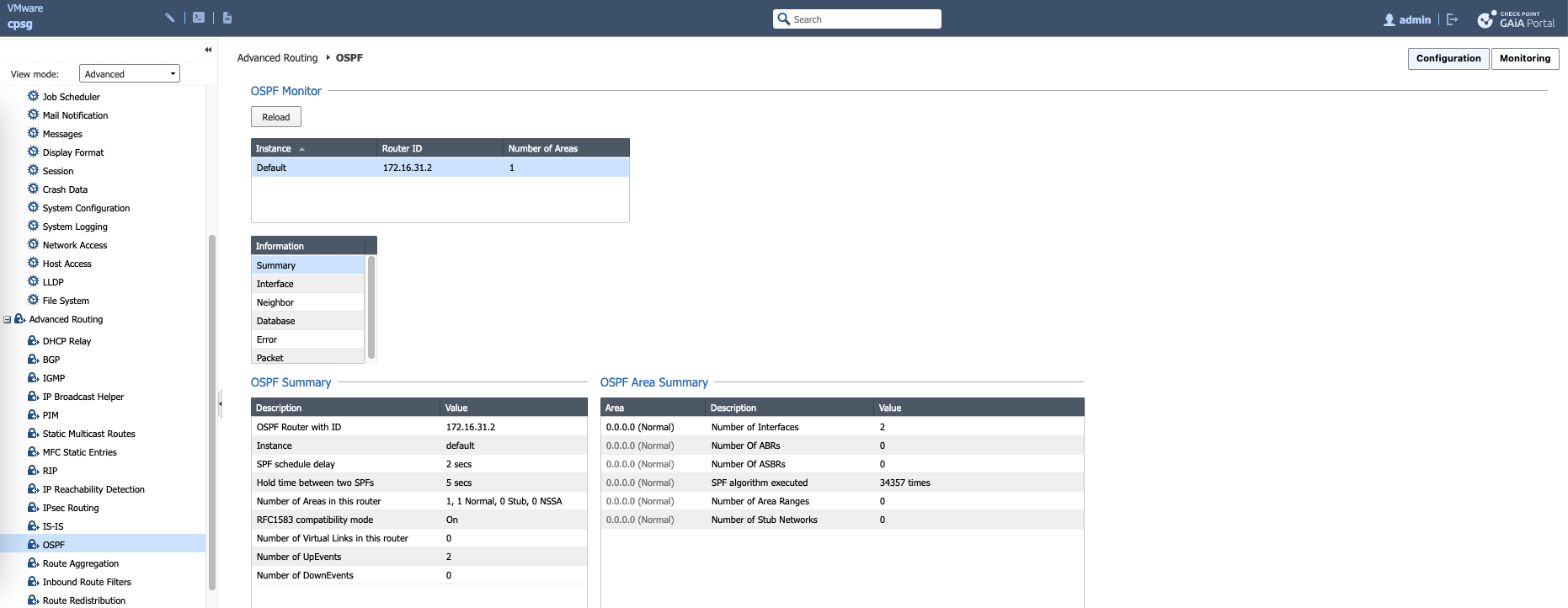This screenshot has width=1568, height=608.
Task: Click the admin user icon
Action: 1389,19
